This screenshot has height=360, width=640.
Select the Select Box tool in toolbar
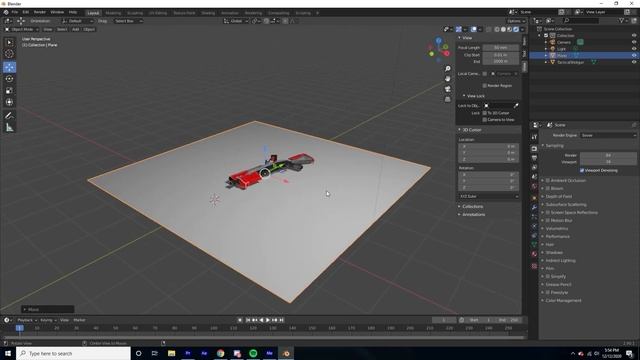click(9, 42)
